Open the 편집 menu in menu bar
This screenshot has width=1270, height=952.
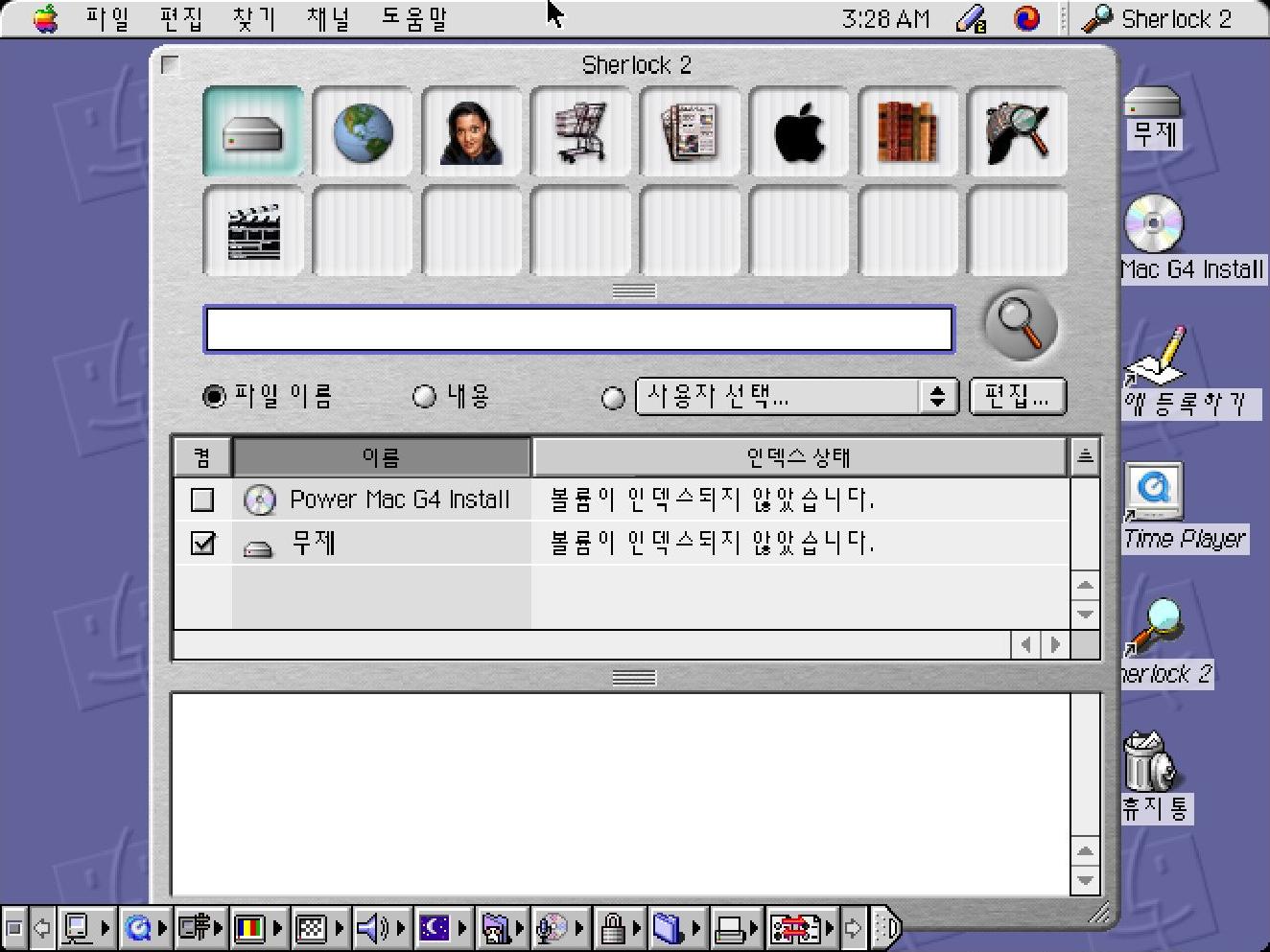click(181, 18)
